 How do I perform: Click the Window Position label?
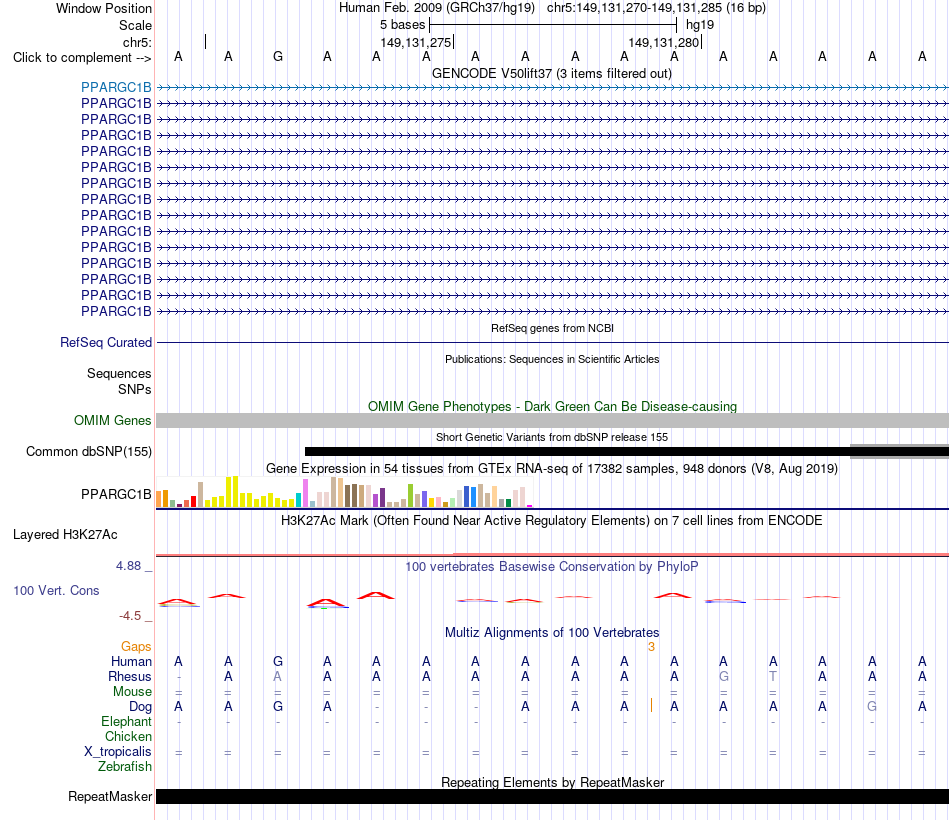pos(104,8)
